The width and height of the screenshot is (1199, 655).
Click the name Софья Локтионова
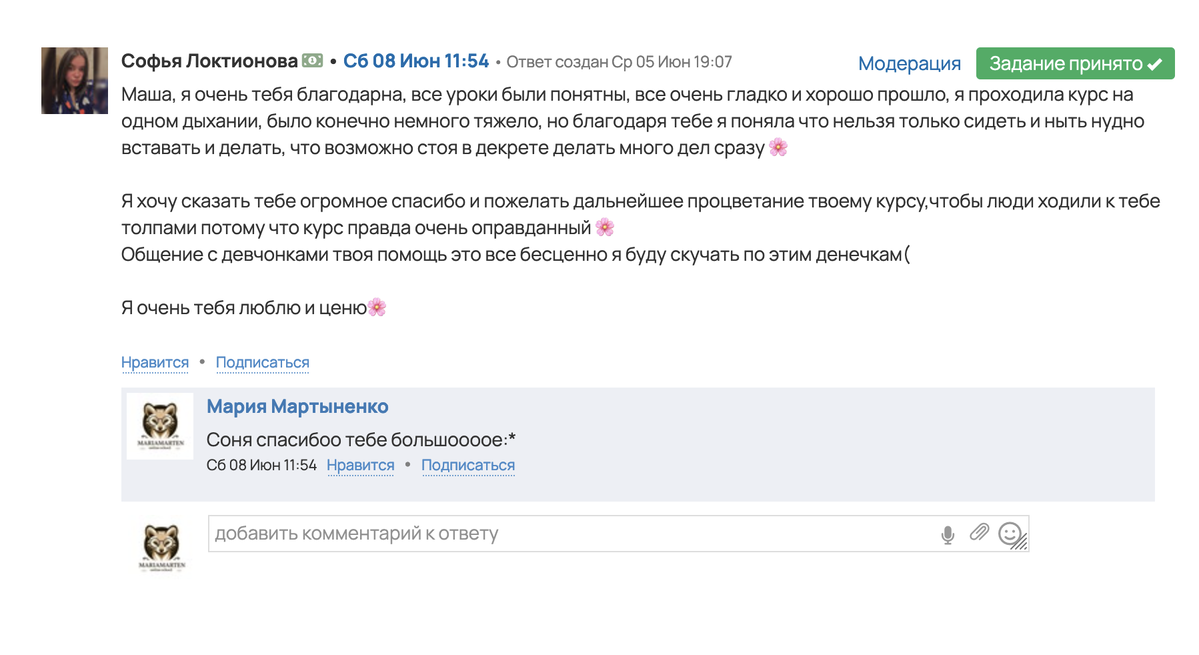pos(209,61)
